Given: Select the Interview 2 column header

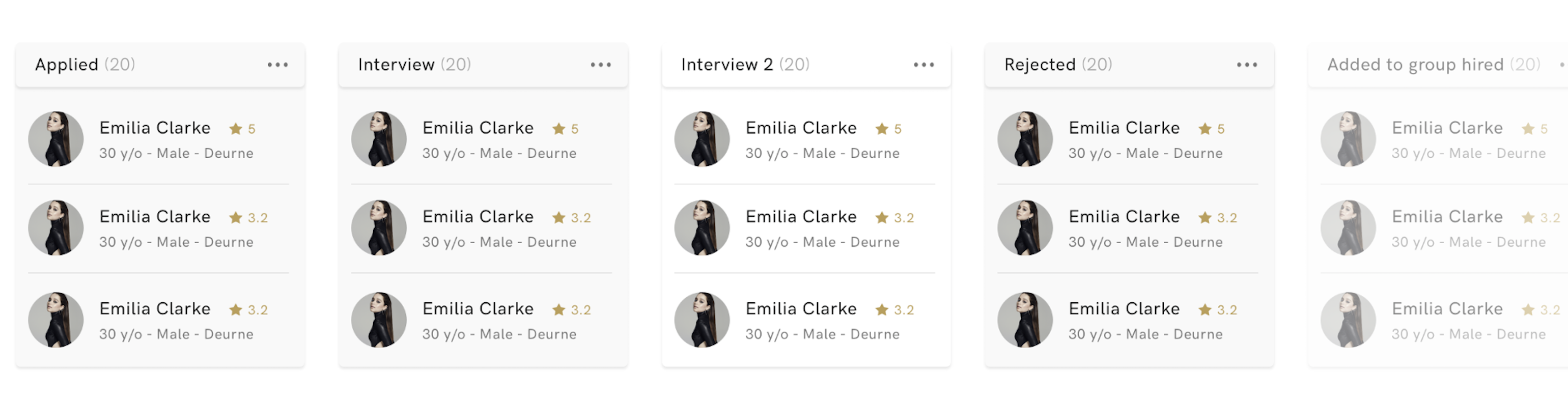Looking at the screenshot, I should [x=746, y=65].
